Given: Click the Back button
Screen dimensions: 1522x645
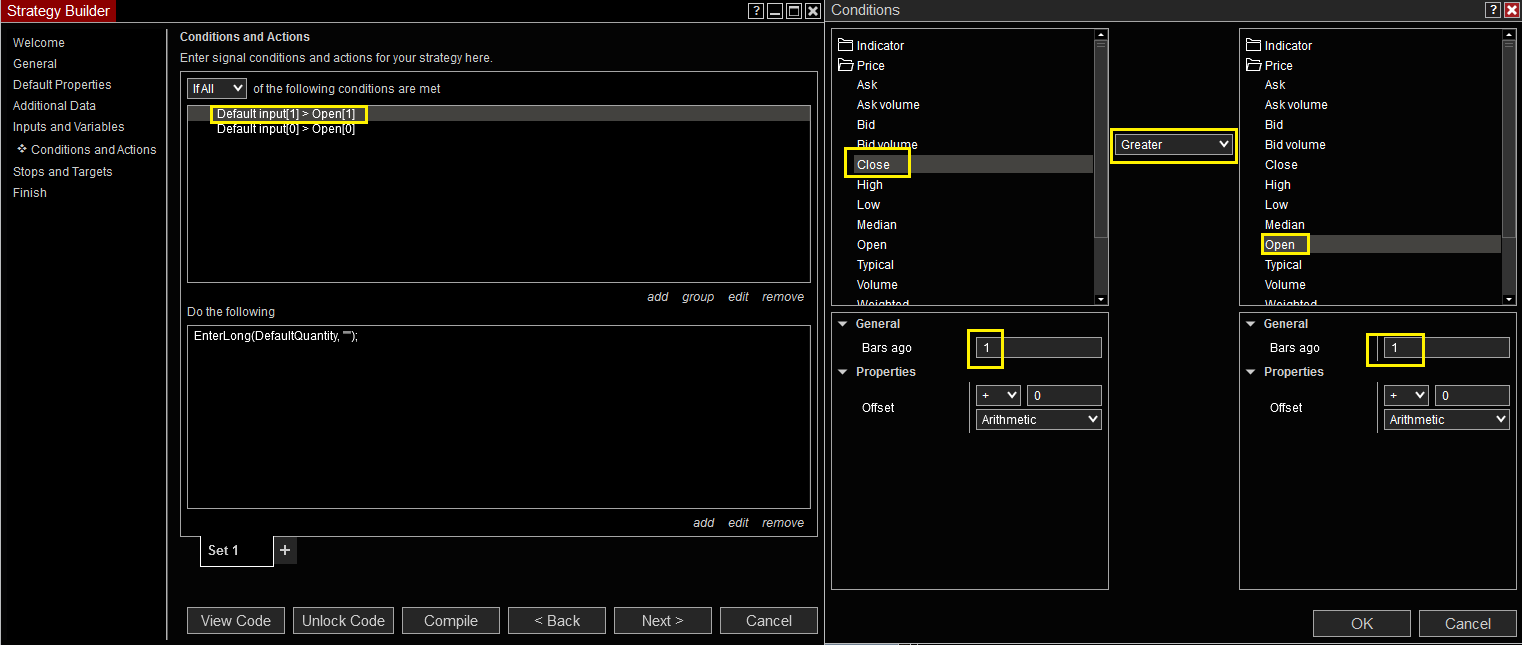Looking at the screenshot, I should point(557,620).
